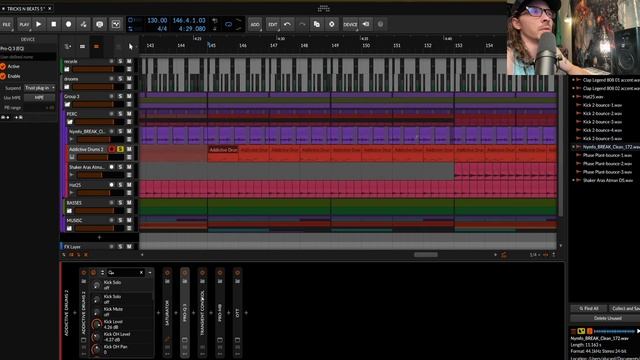Click the MPE button next to Use MPE
The image size is (640, 360).
39,98
